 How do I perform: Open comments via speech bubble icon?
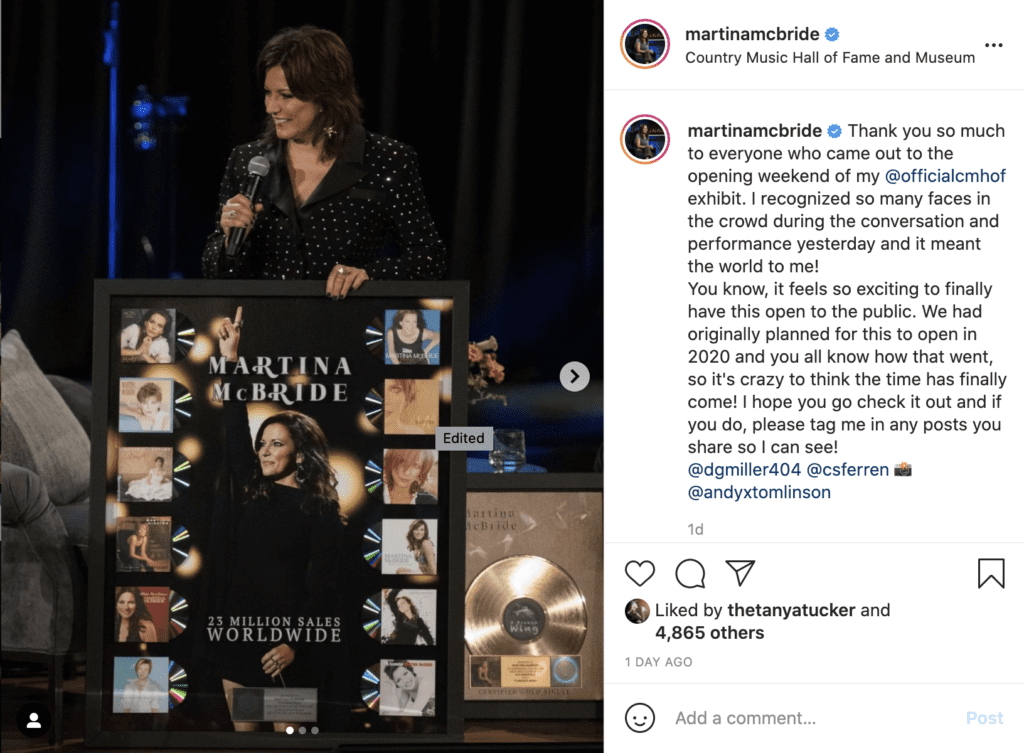690,573
